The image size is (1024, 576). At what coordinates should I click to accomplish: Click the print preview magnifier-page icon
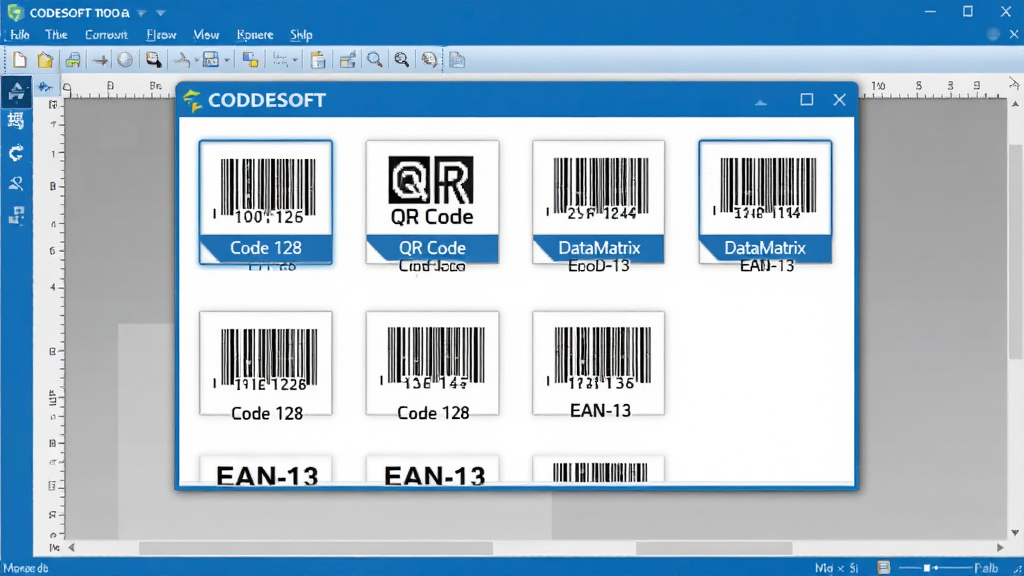(153, 60)
